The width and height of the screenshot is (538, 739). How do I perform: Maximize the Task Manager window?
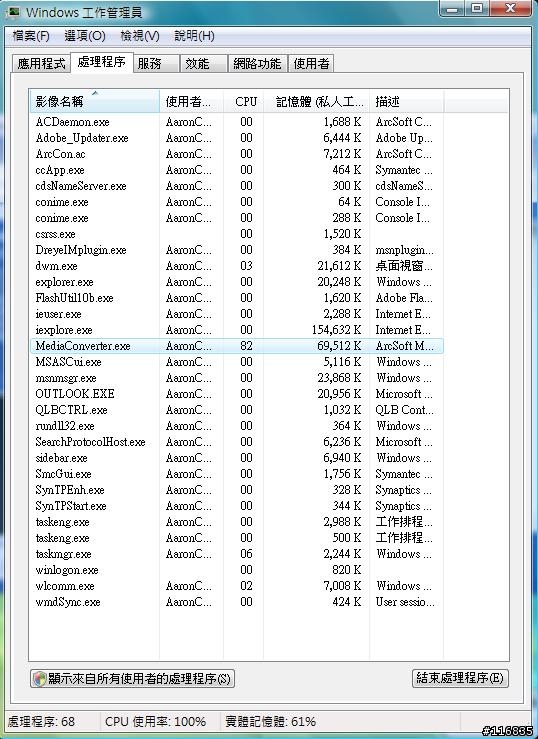click(477, 8)
